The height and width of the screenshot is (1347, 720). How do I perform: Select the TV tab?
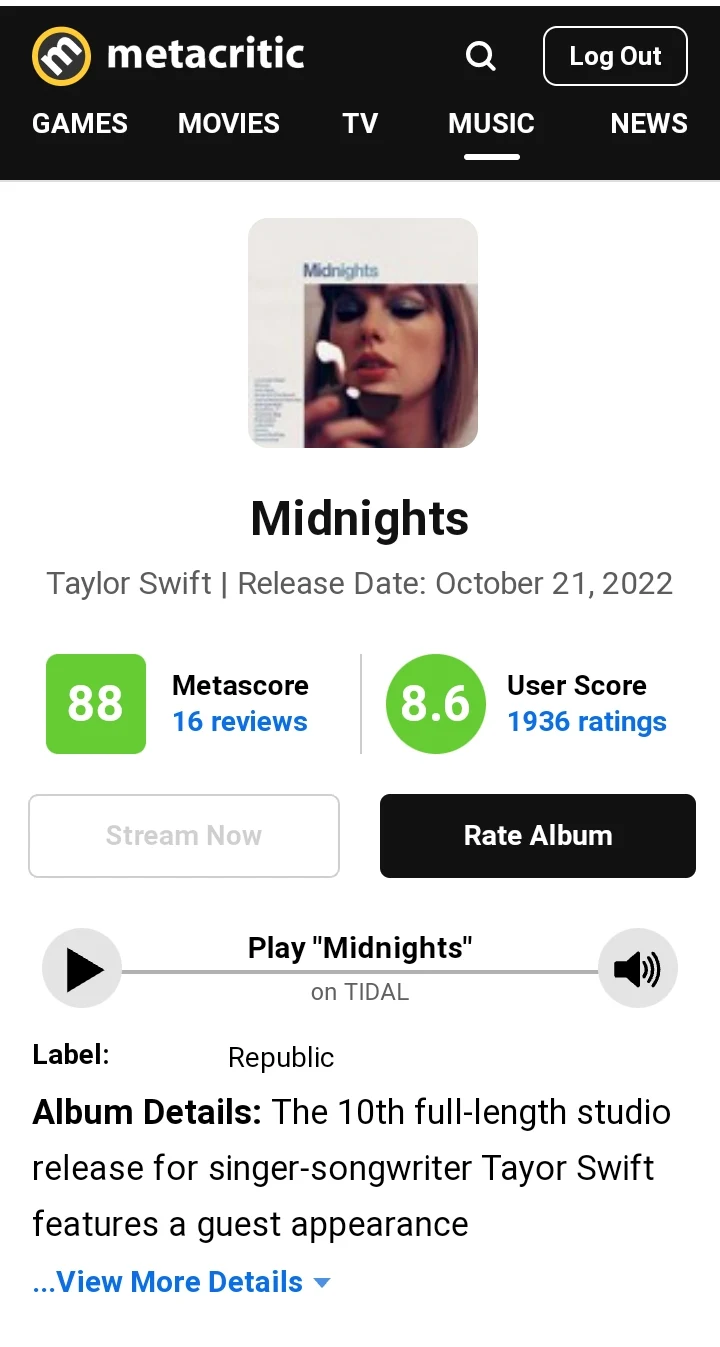[360, 123]
